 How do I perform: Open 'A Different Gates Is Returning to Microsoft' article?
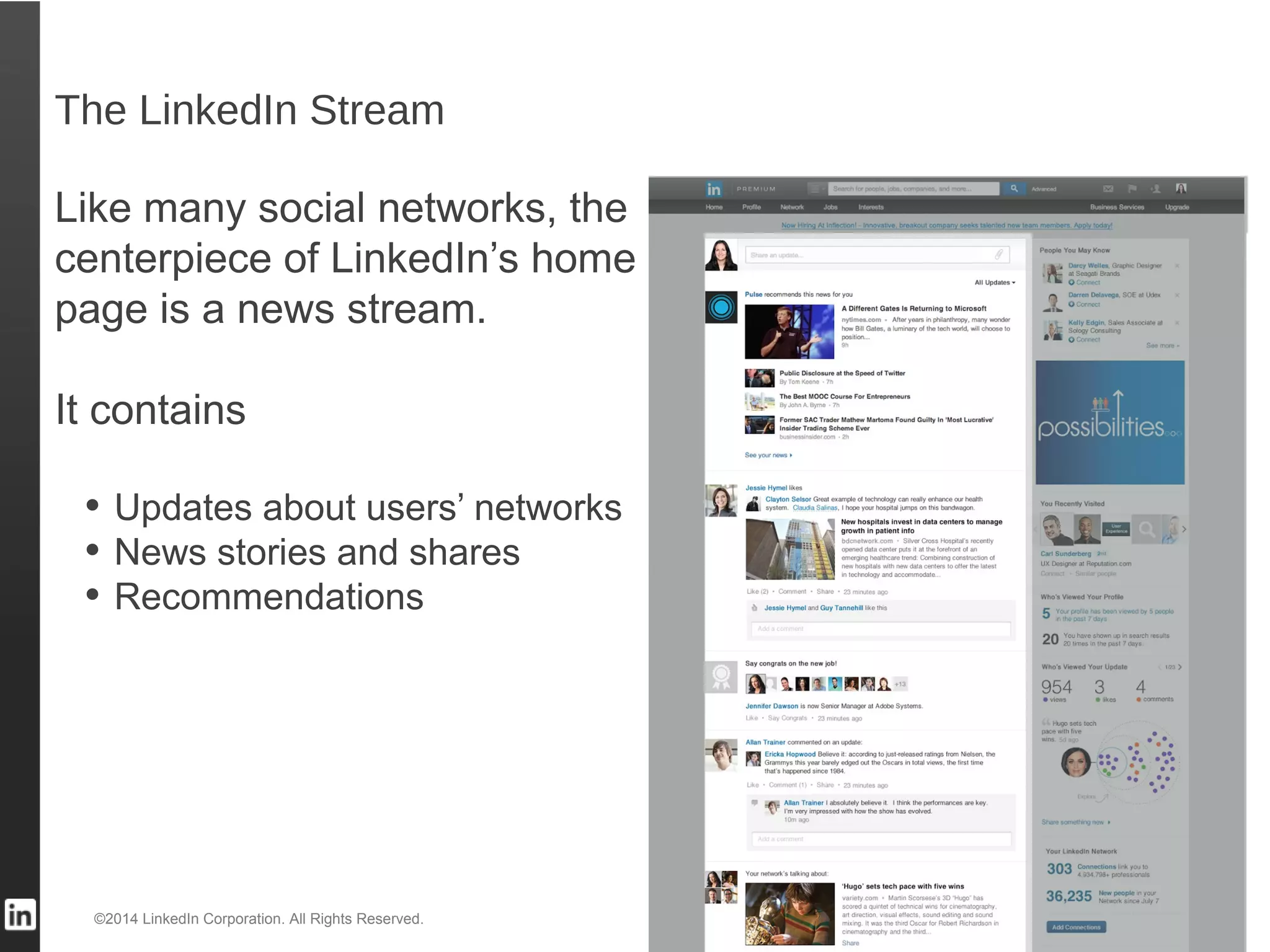point(913,308)
